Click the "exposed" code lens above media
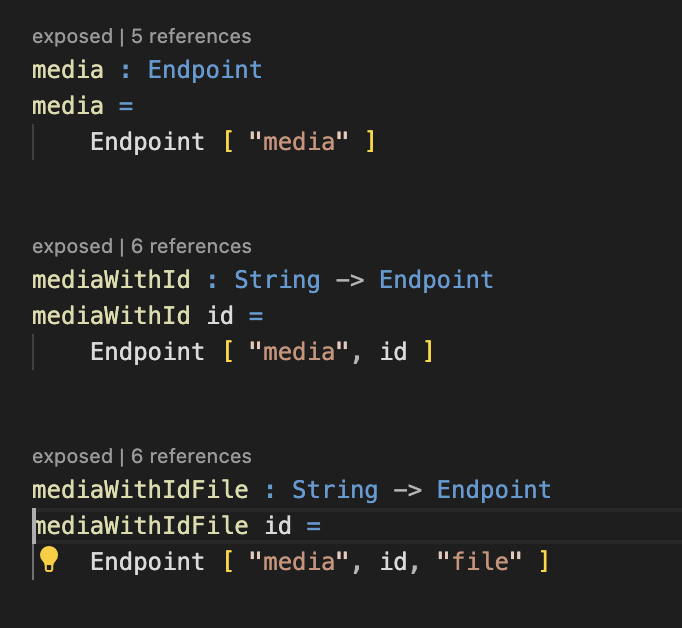 click(72, 37)
